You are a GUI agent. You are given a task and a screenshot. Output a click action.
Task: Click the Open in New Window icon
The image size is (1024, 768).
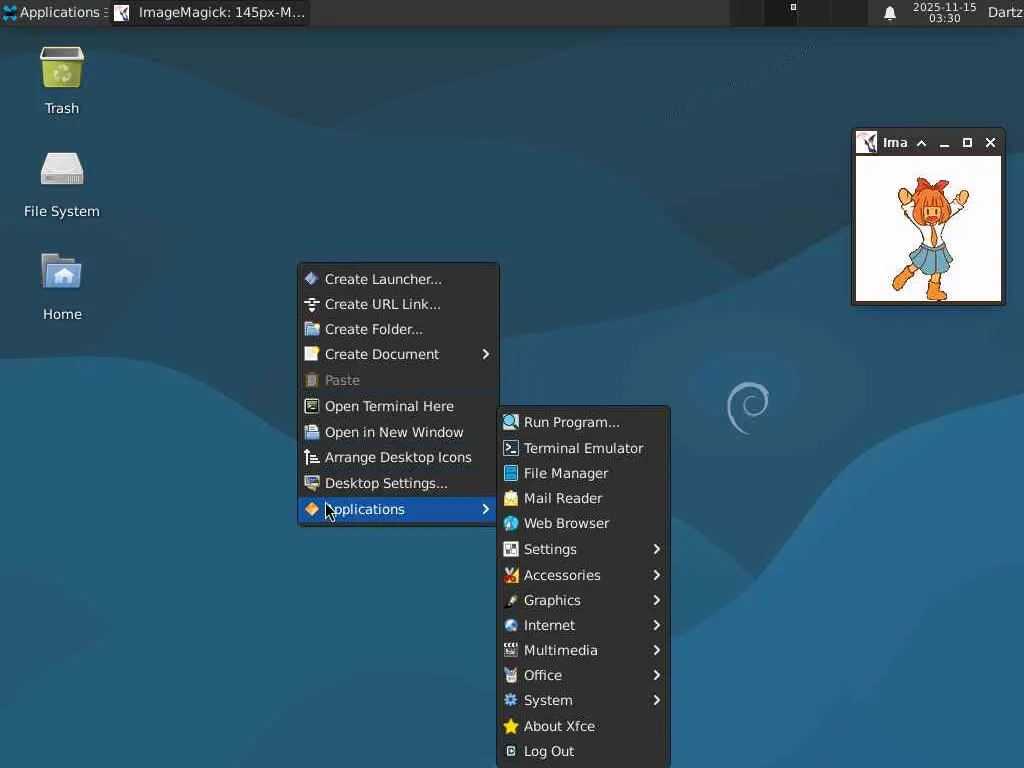pyautogui.click(x=312, y=432)
